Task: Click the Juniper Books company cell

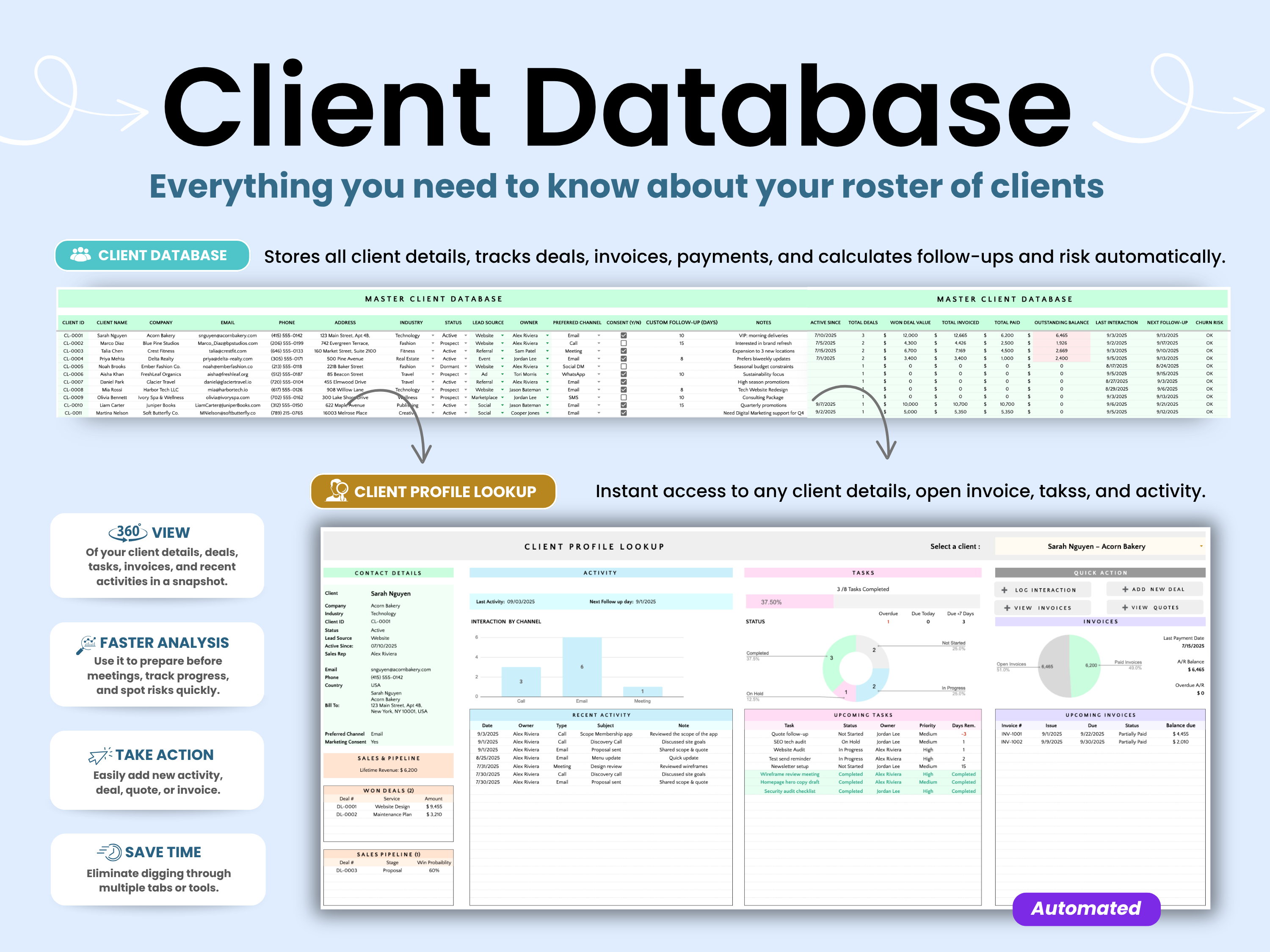Action: [161, 405]
